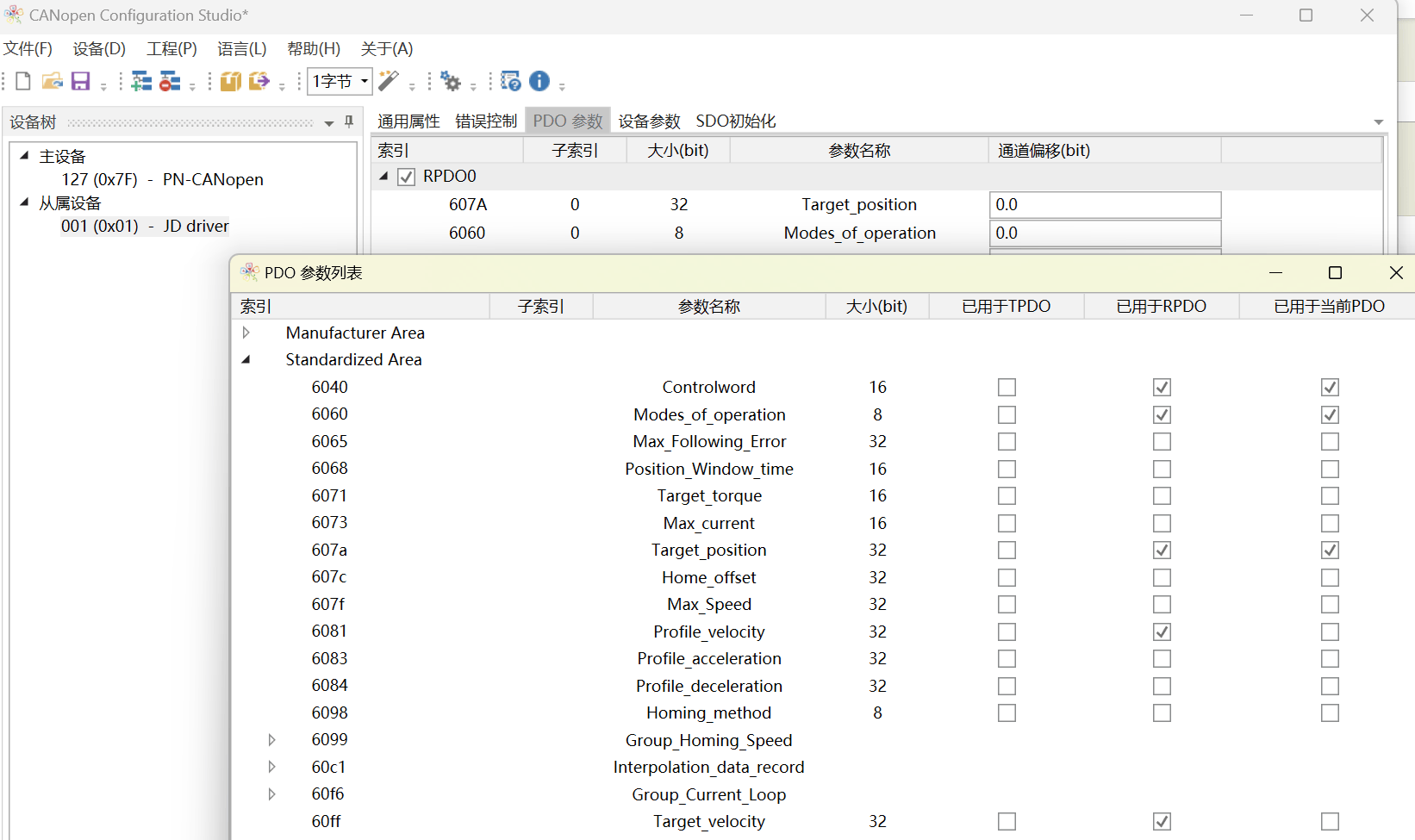Switch to the 通用属性 tab
1415x840 pixels.
tap(408, 121)
